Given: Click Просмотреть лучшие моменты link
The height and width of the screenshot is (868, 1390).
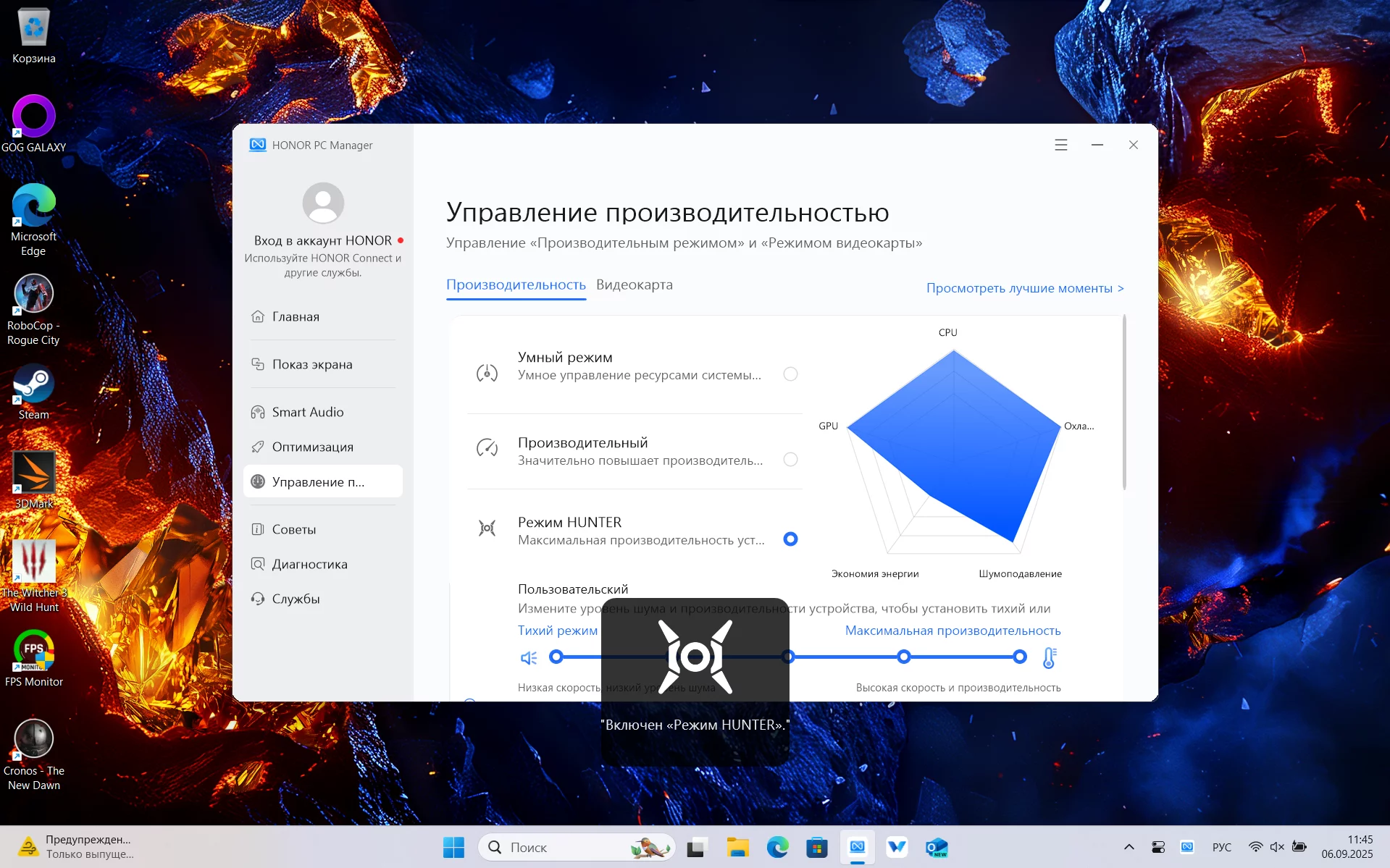Looking at the screenshot, I should (1025, 288).
